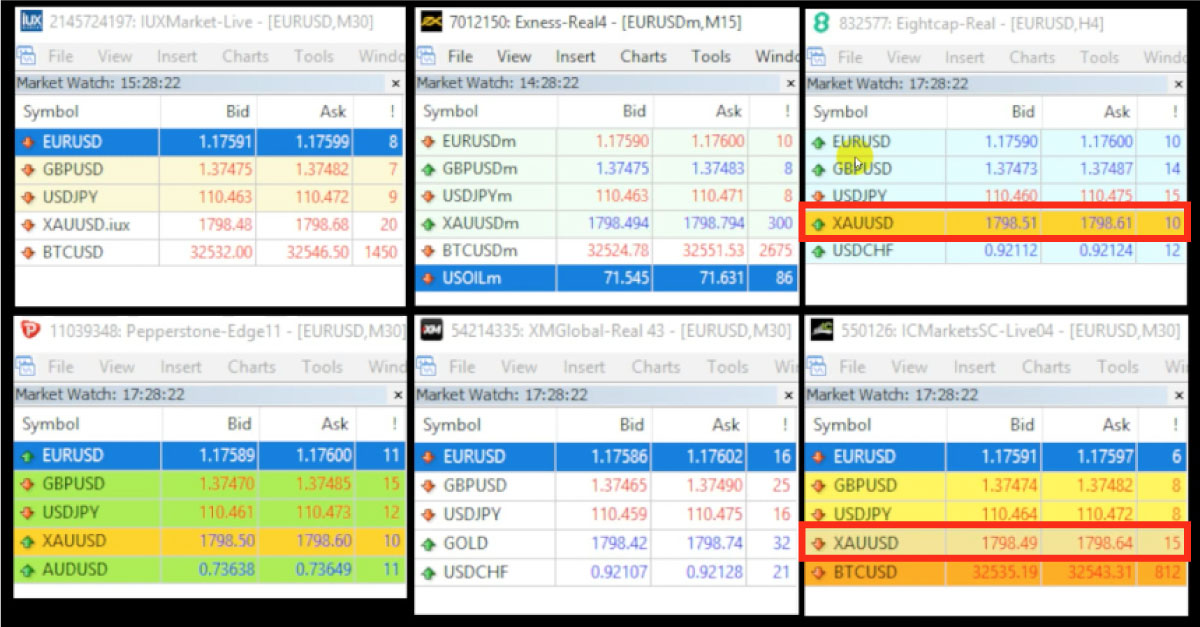Select the USOILm row in the Exness window
The width and height of the screenshot is (1200, 627).
[606, 279]
